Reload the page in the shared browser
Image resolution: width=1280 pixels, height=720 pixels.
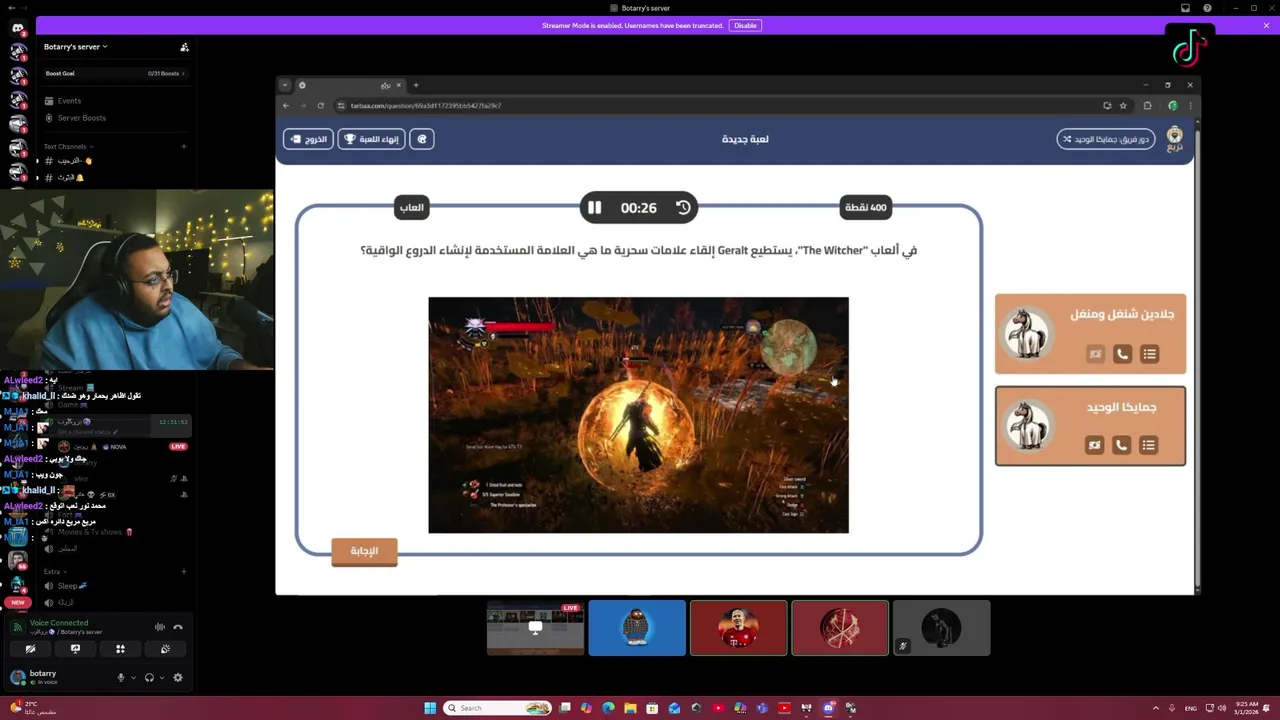320,106
